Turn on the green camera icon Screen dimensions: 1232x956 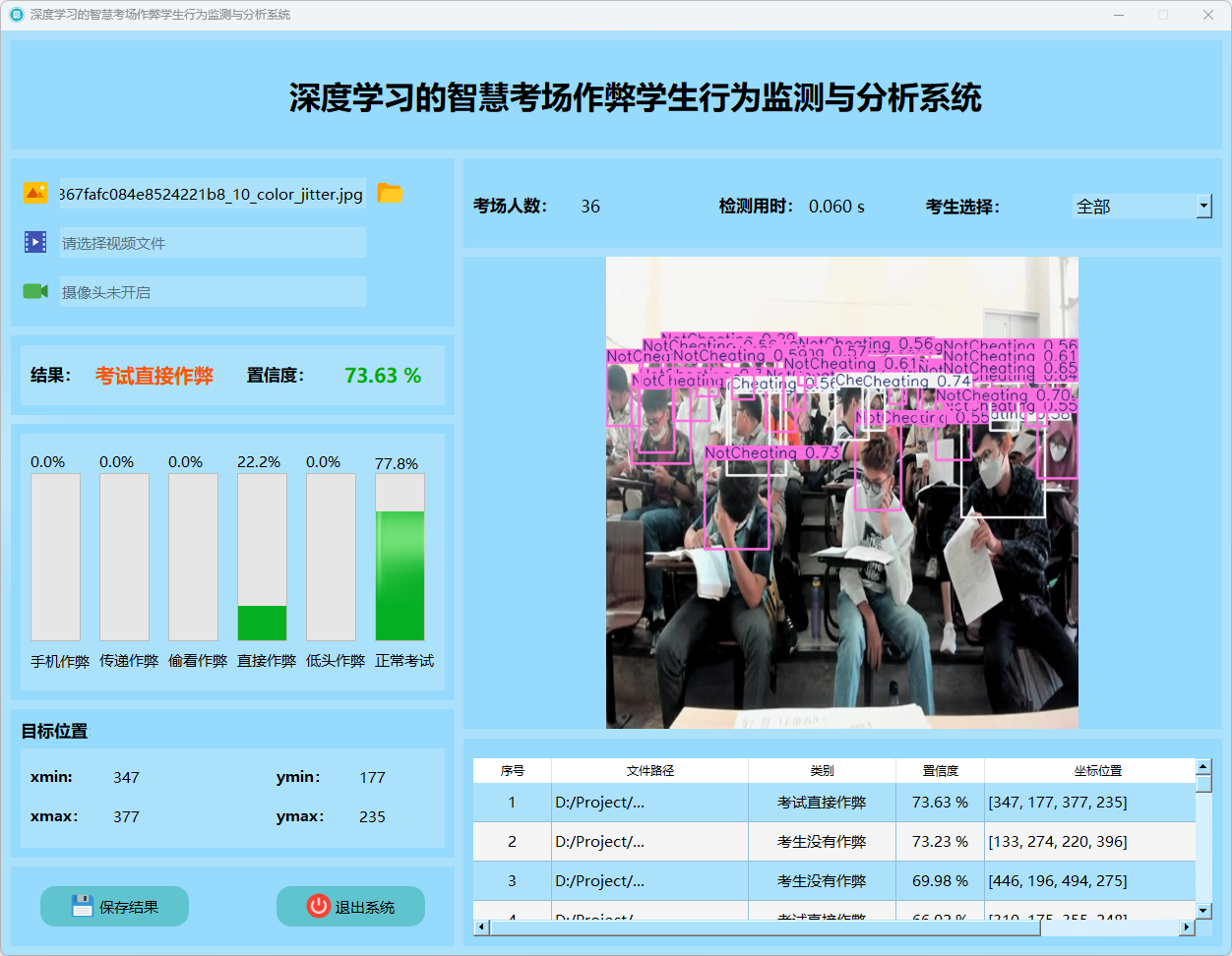[x=35, y=291]
